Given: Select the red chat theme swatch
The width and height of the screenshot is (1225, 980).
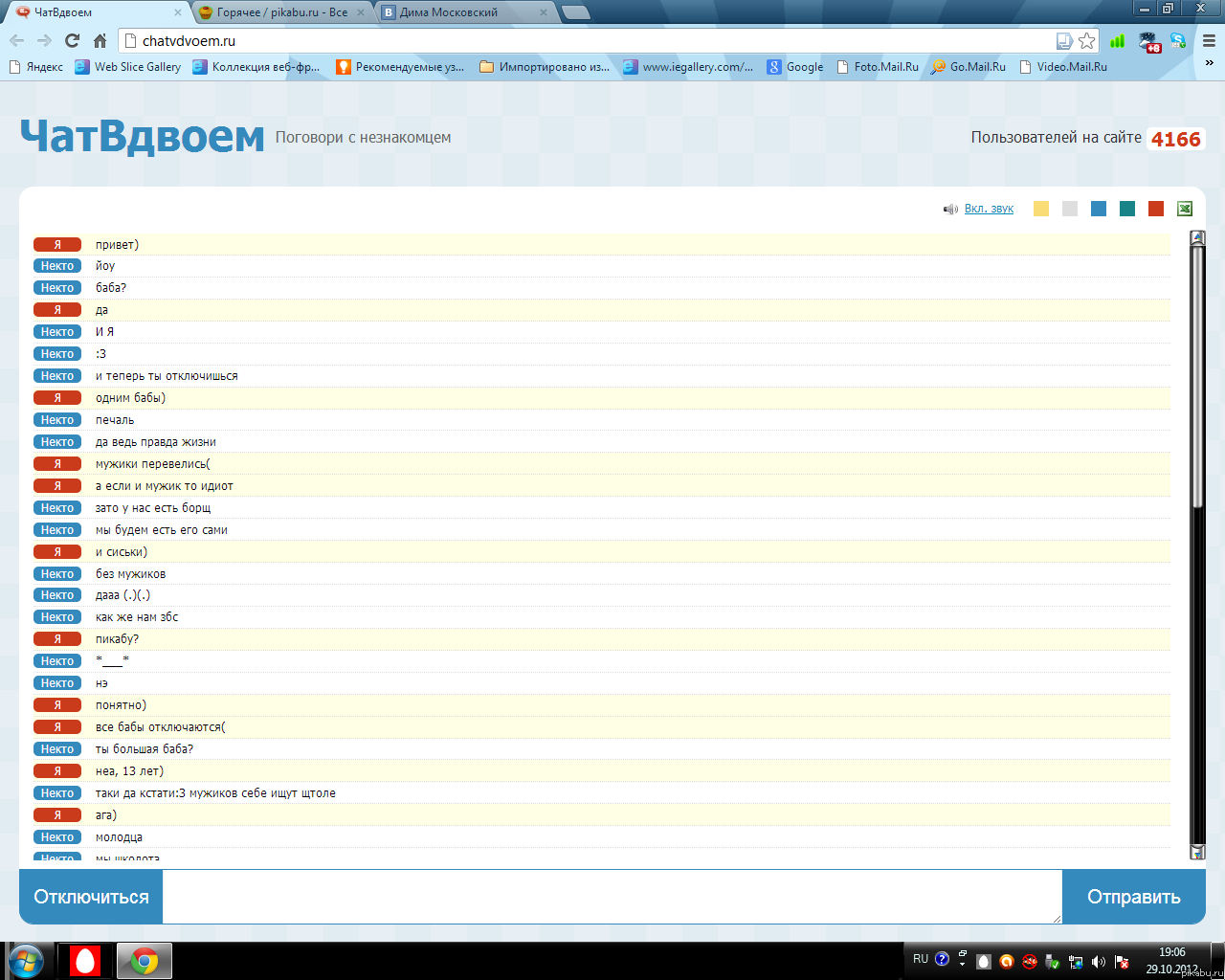Looking at the screenshot, I should (1156, 209).
